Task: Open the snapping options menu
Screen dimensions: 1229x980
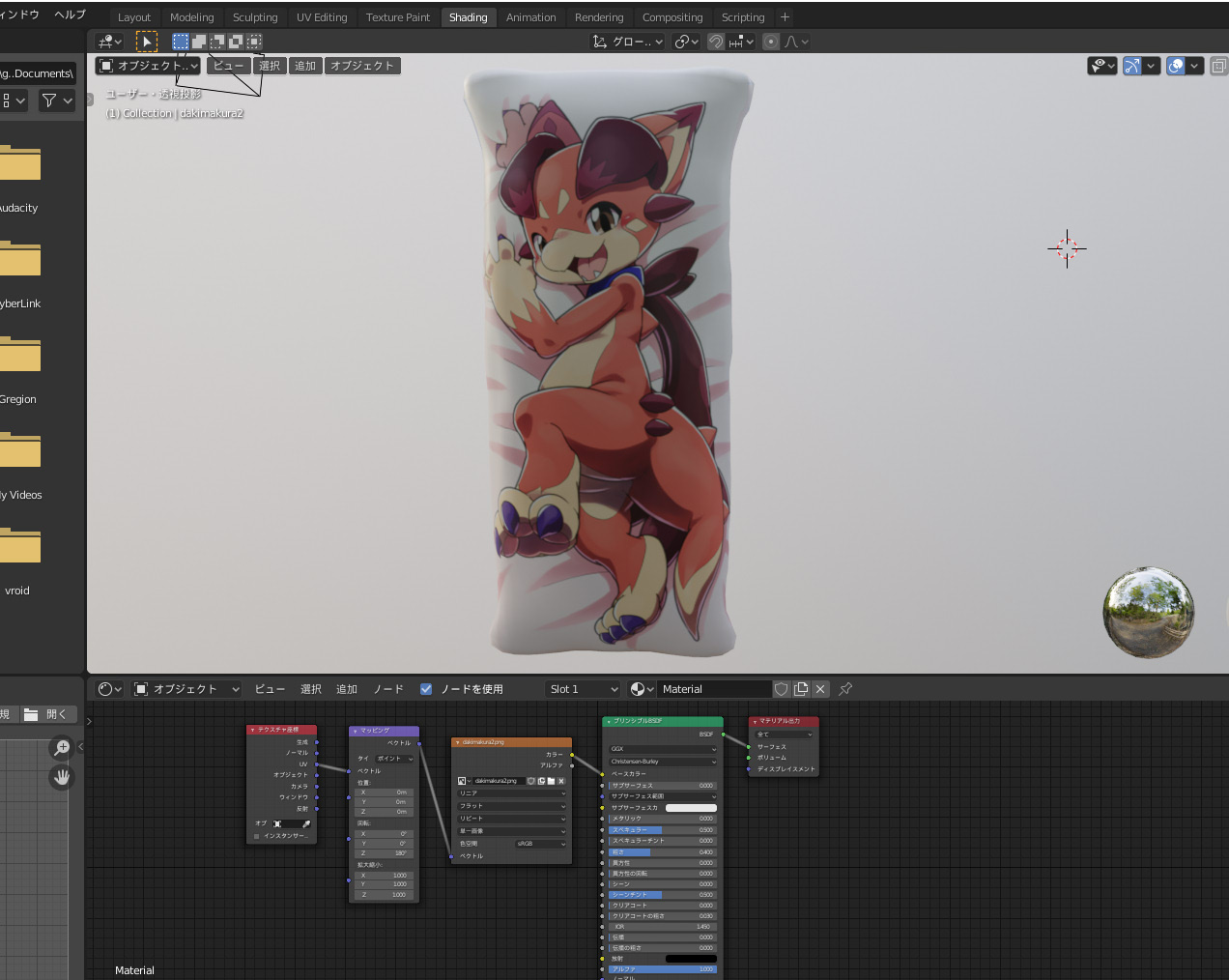Action: pos(742,42)
